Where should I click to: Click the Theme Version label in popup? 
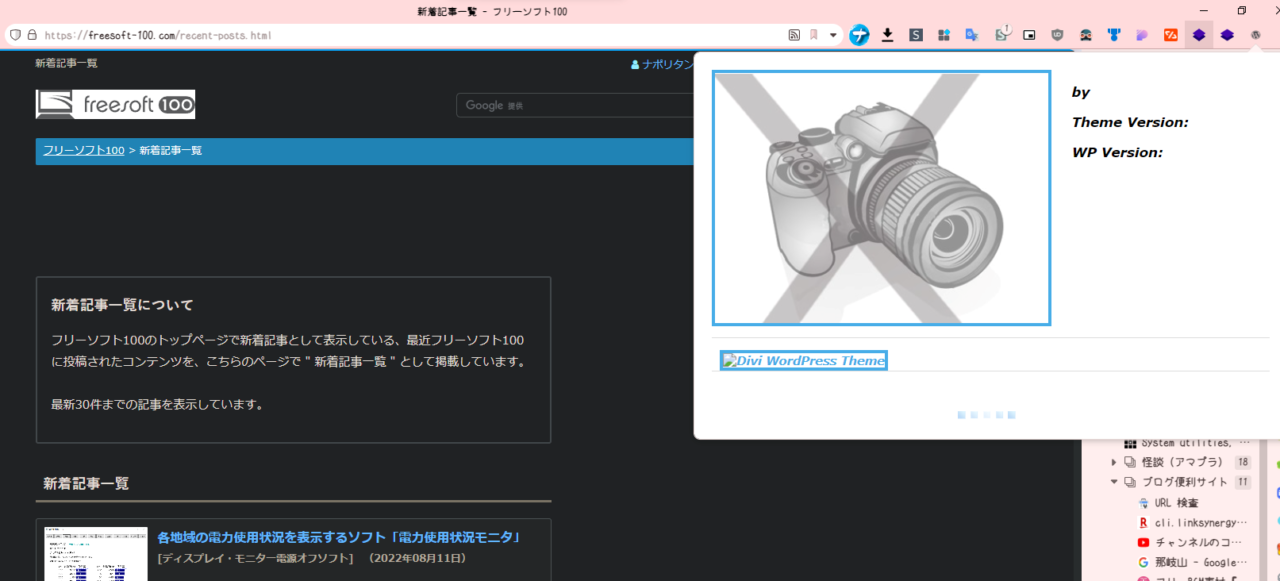(x=1130, y=122)
